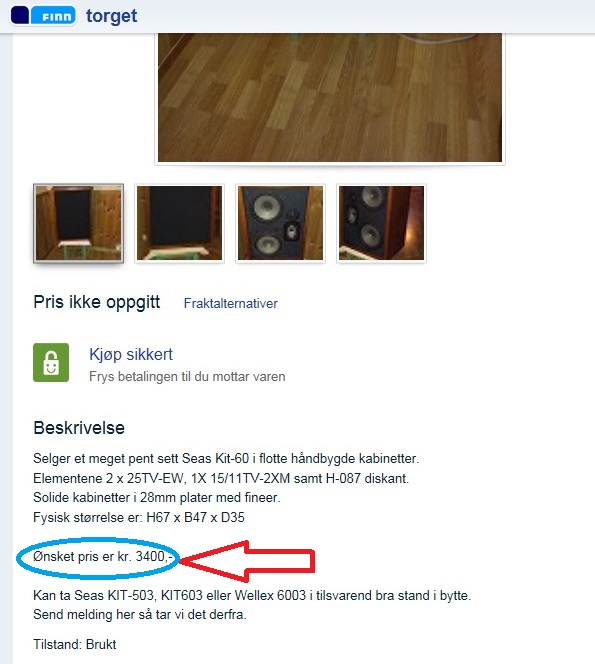This screenshot has height=664, width=595.
Task: Click the red arrow annotation
Action: point(248,561)
